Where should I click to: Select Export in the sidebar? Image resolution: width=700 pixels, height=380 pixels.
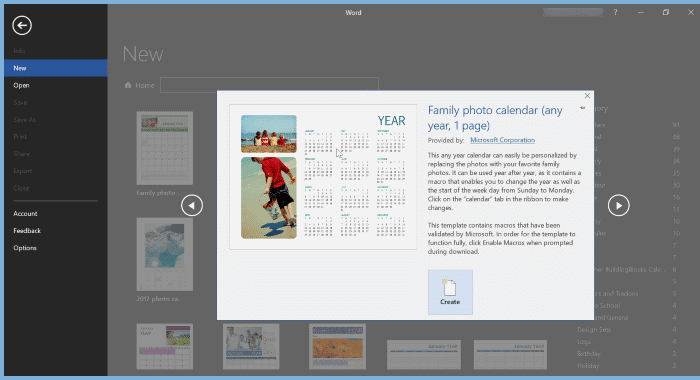coord(56,171)
